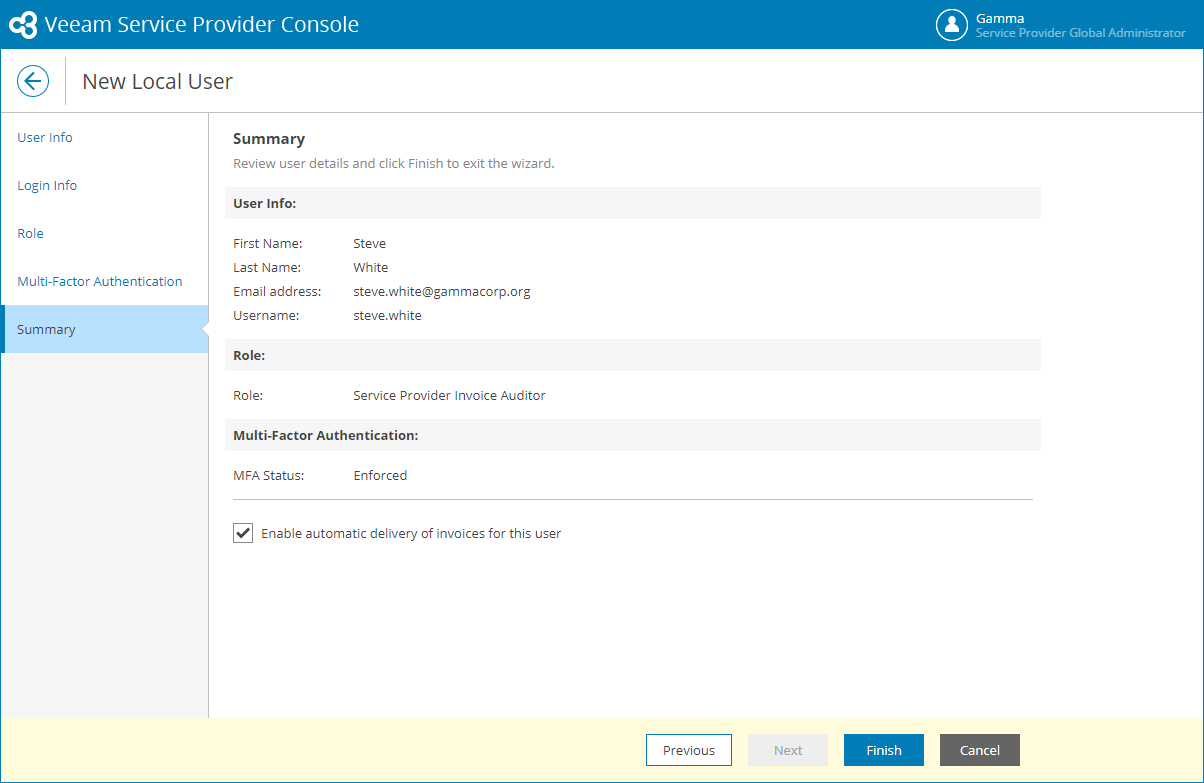Click Finish to create user

pos(884,750)
